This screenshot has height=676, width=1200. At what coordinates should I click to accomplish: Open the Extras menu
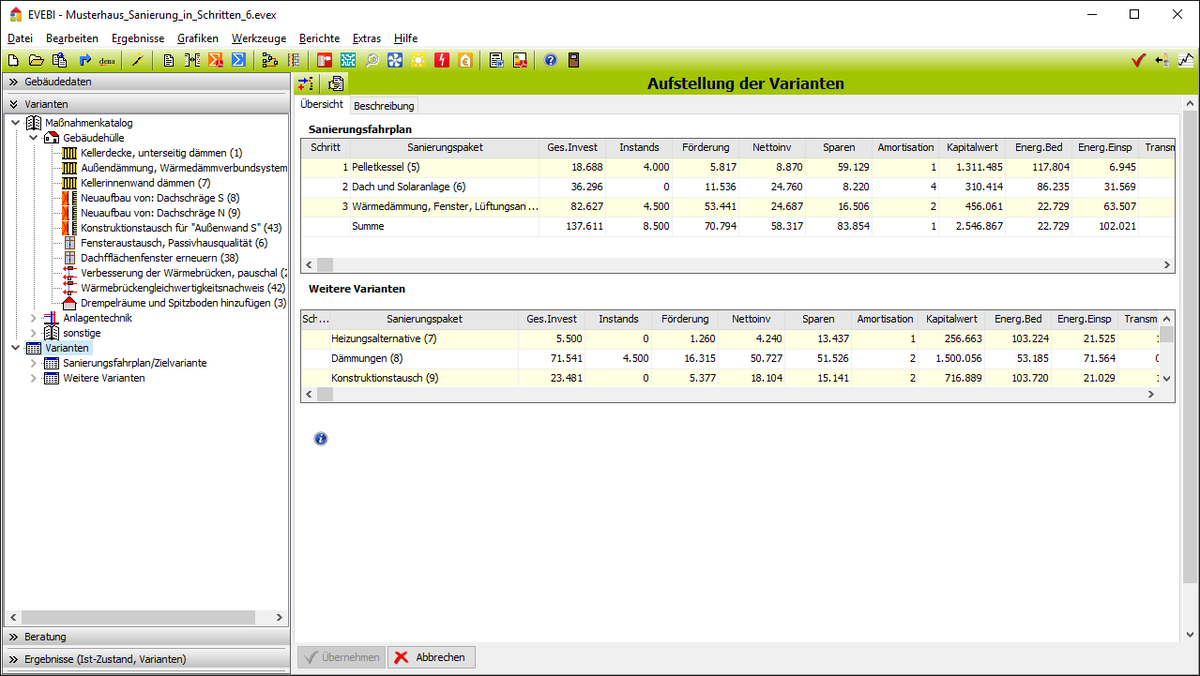[x=367, y=38]
